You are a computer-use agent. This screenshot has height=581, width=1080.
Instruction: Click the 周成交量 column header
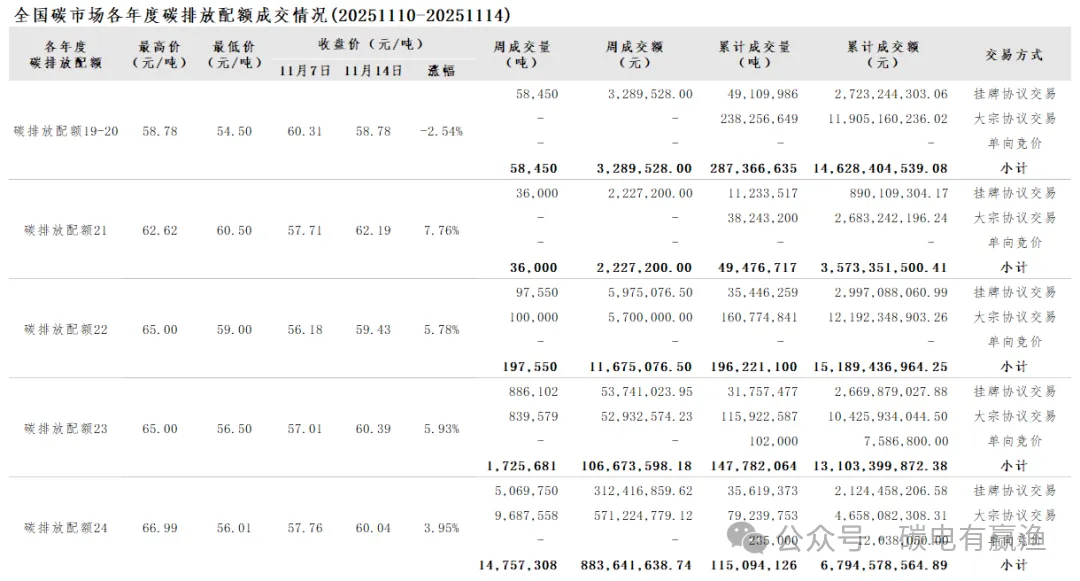(522, 54)
